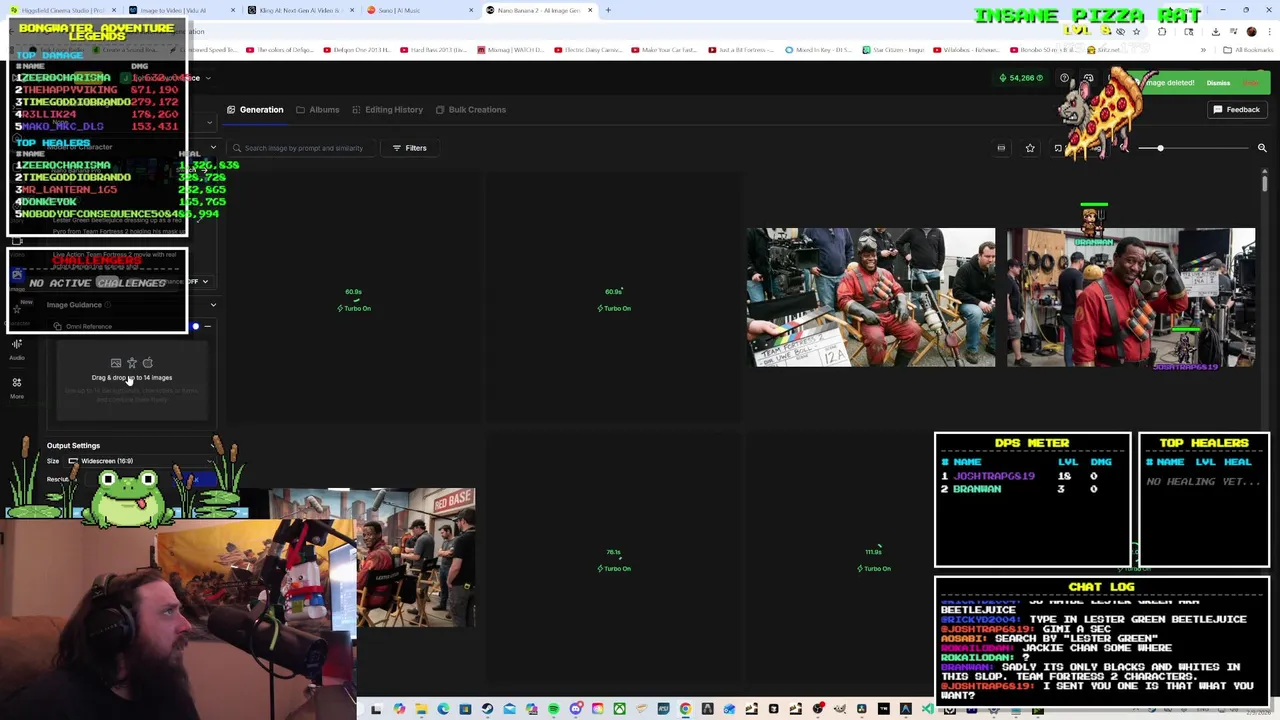Undo the image deletion
This screenshot has height=720, width=1280.
click(1250, 83)
